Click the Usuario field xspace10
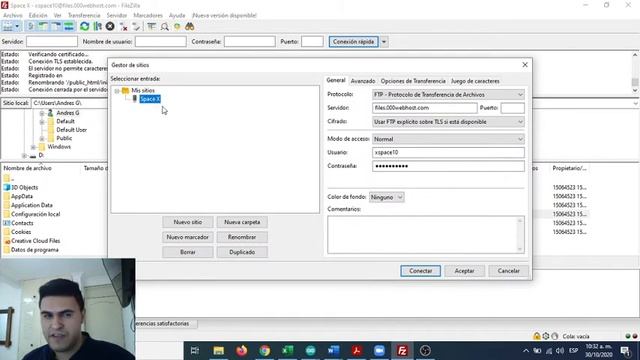The height and width of the screenshot is (360, 640). [x=448, y=152]
